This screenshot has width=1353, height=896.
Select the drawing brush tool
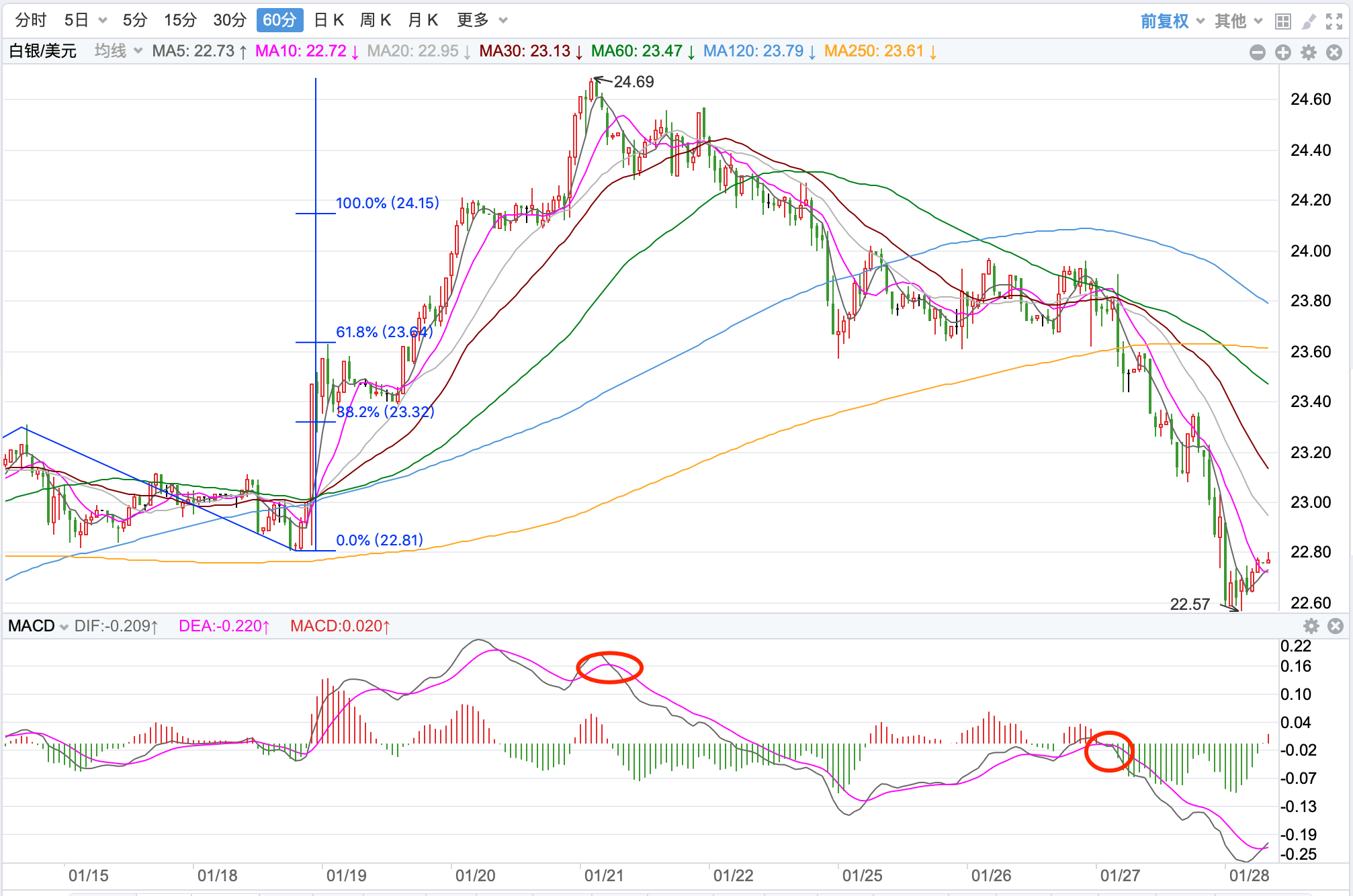tap(1309, 21)
